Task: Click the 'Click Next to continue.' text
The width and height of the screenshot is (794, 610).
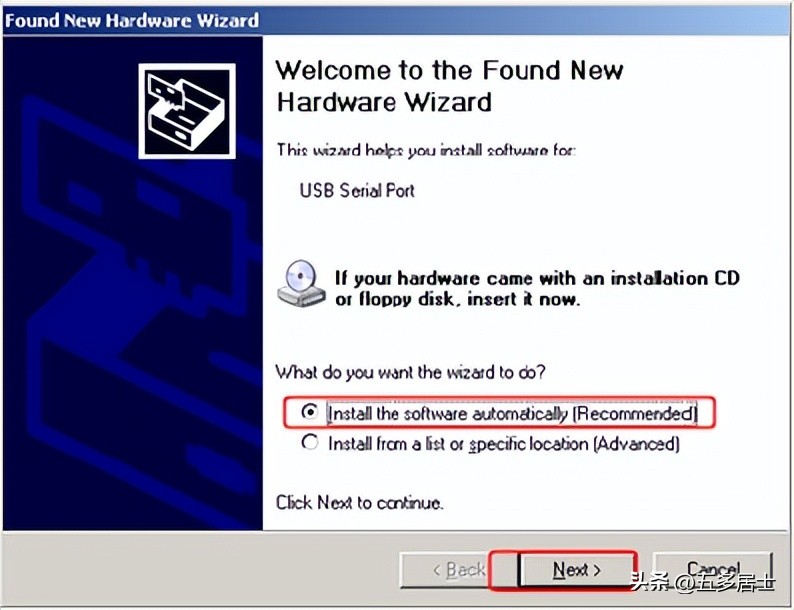Action: (360, 503)
